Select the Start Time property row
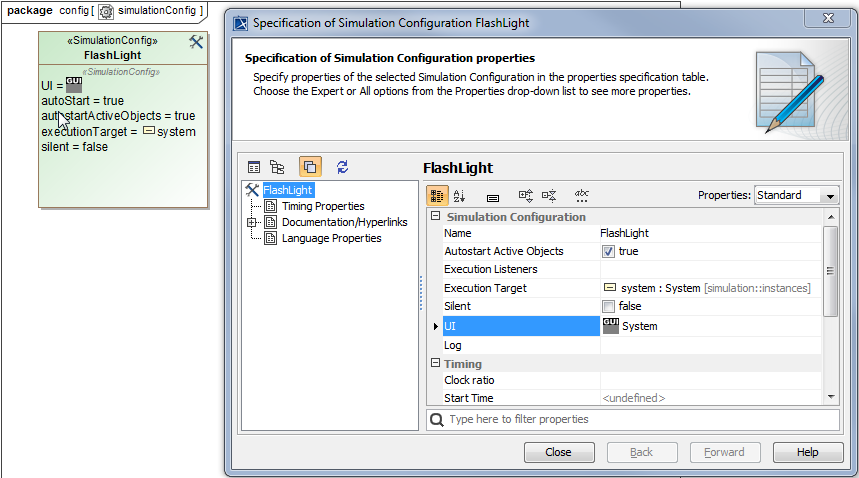This screenshot has height=478, width=859. tap(632, 398)
